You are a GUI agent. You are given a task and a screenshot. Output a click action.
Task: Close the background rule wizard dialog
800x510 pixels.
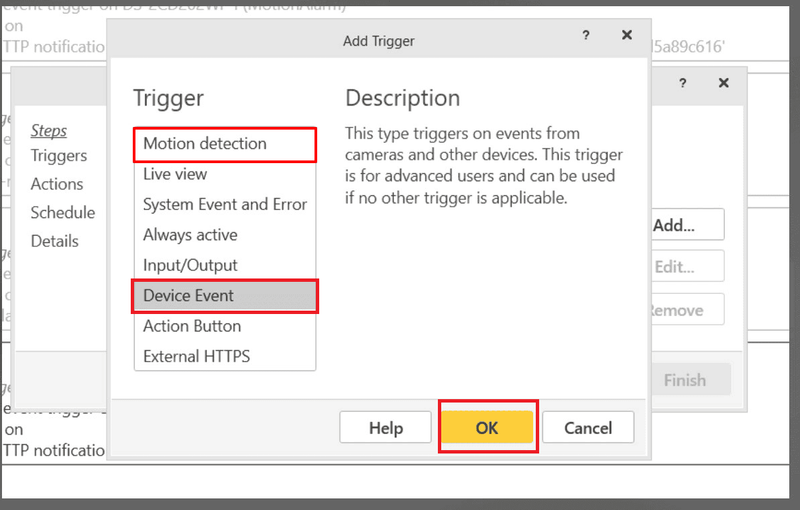click(723, 83)
